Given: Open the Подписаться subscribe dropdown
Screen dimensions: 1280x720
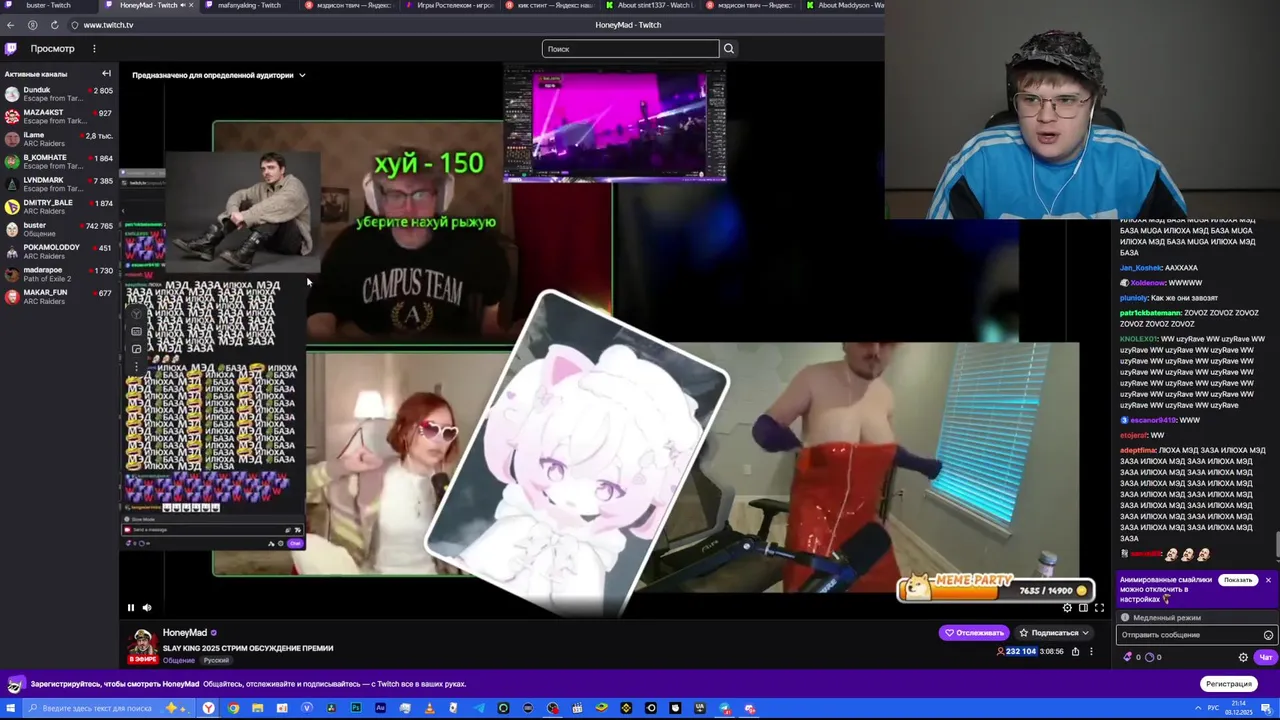Looking at the screenshot, I should pyautogui.click(x=1054, y=632).
